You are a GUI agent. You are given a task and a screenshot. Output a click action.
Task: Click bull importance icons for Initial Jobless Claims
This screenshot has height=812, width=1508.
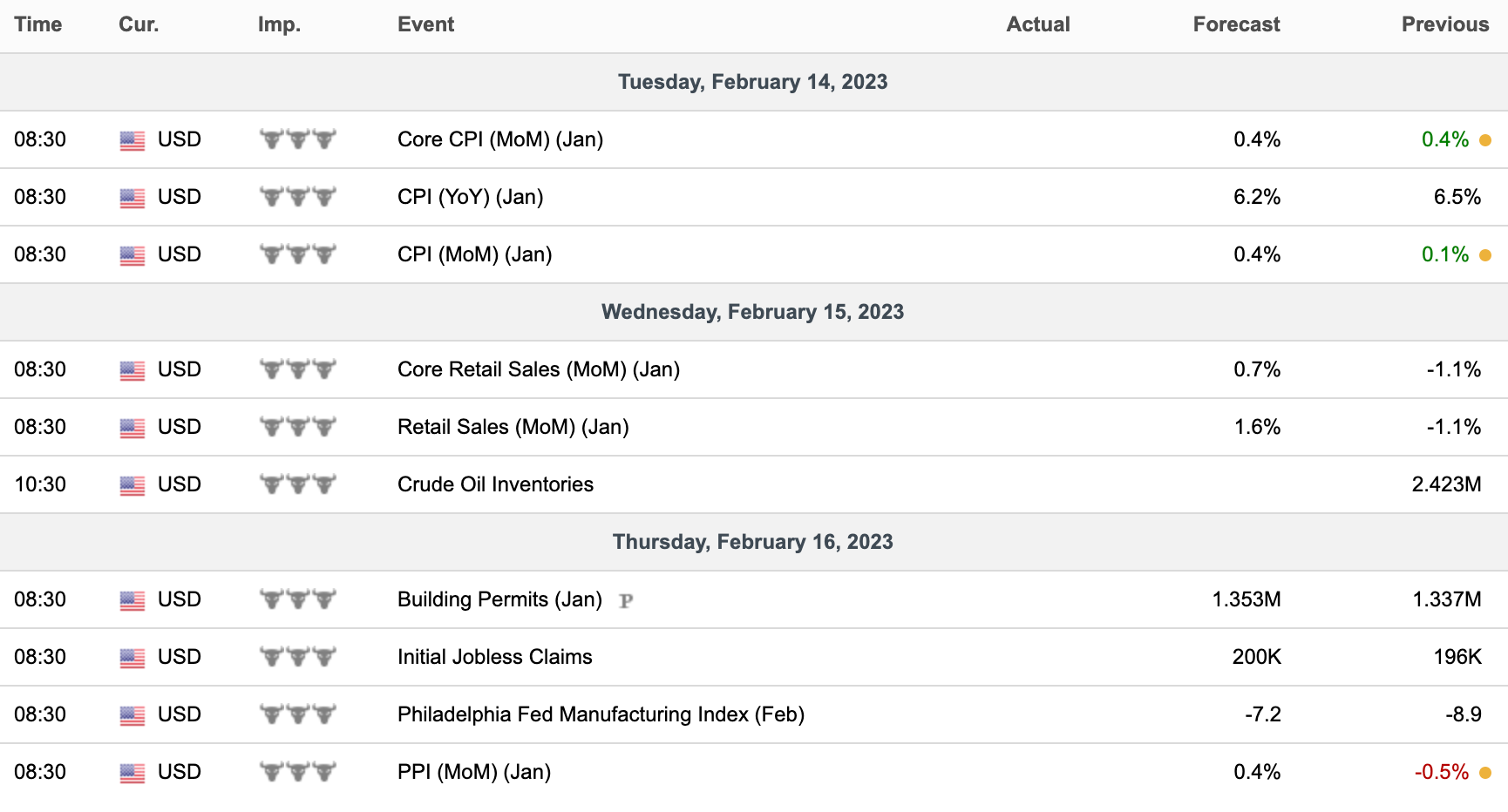[x=298, y=657]
